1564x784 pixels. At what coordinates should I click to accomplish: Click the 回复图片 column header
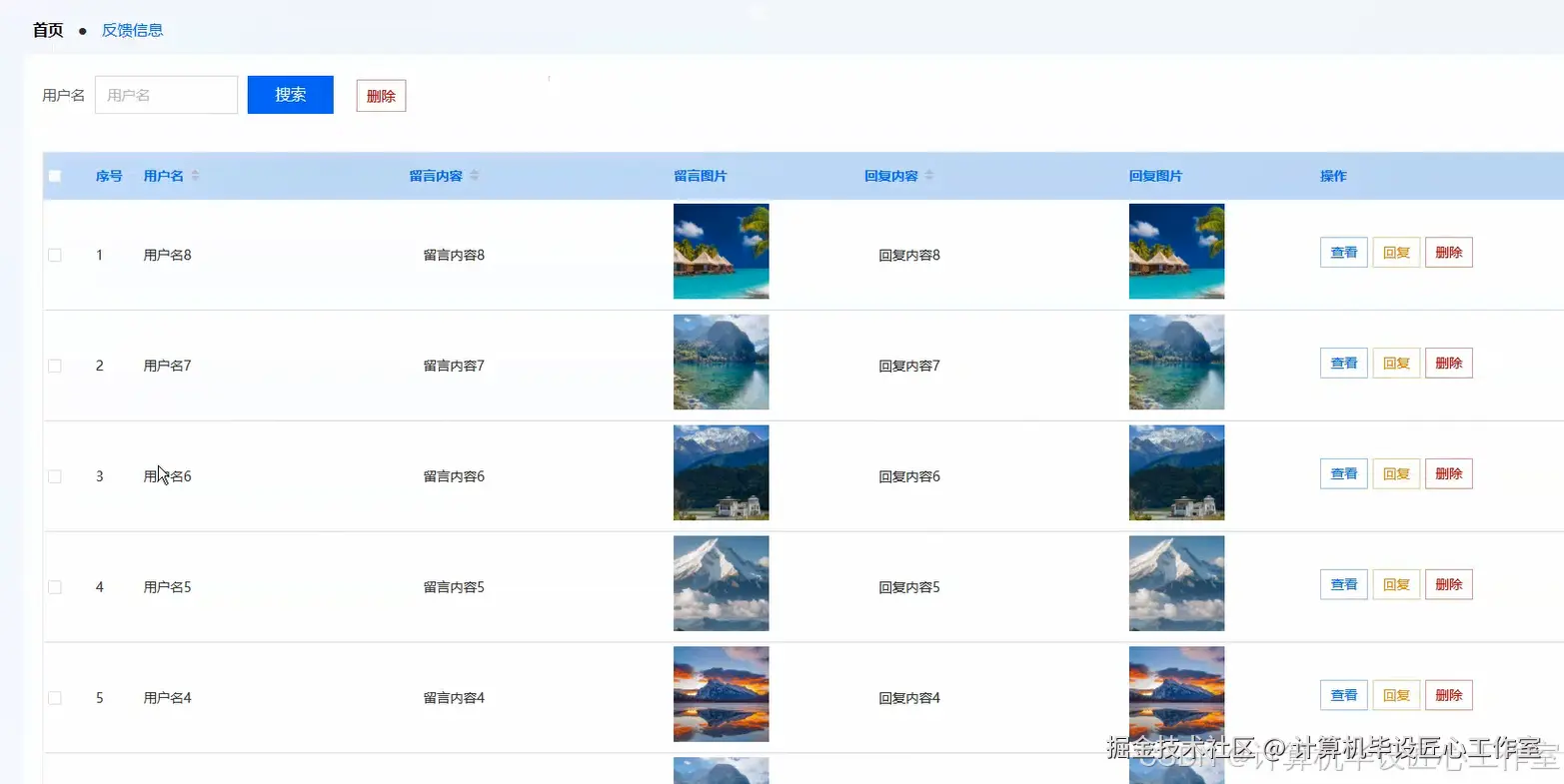tap(1155, 176)
